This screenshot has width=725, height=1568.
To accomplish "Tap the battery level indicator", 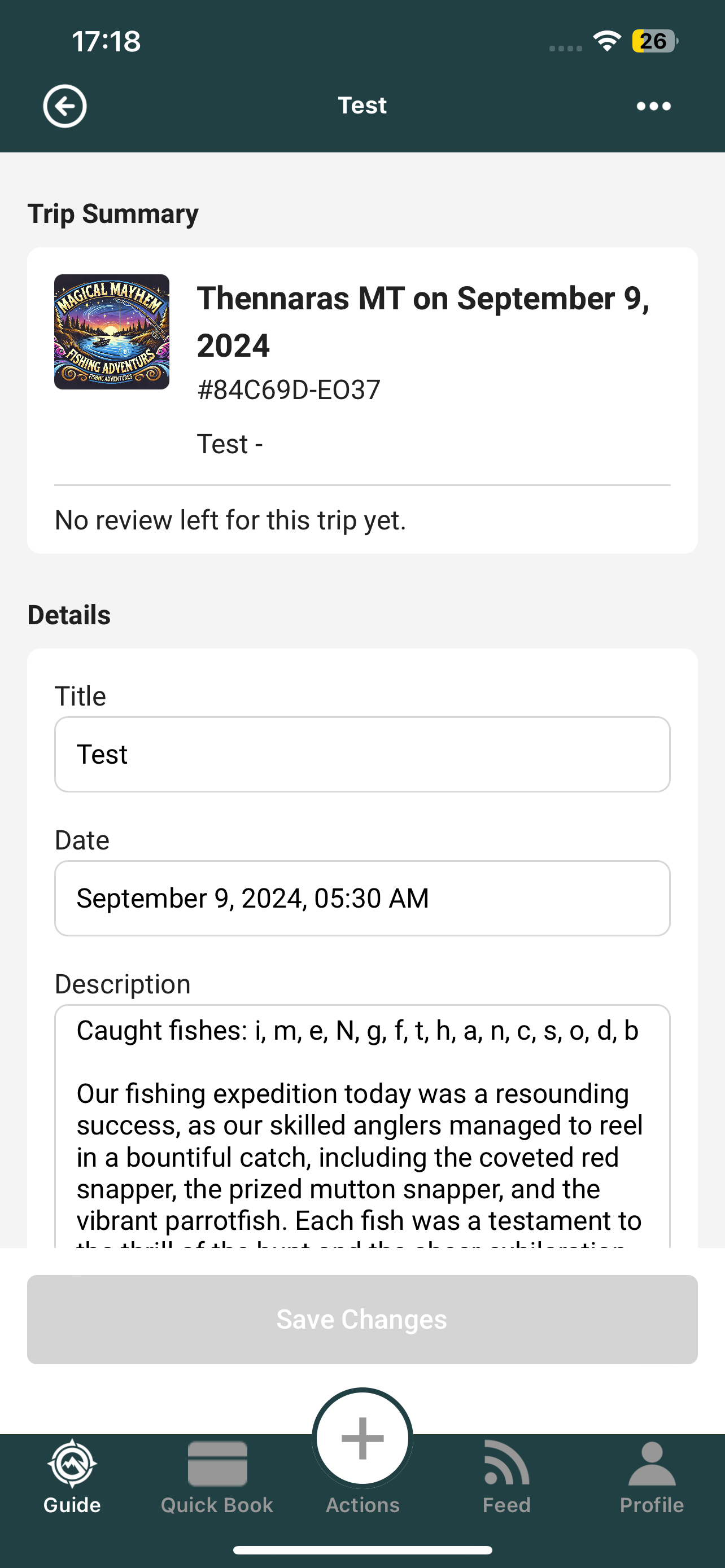I will [654, 41].
